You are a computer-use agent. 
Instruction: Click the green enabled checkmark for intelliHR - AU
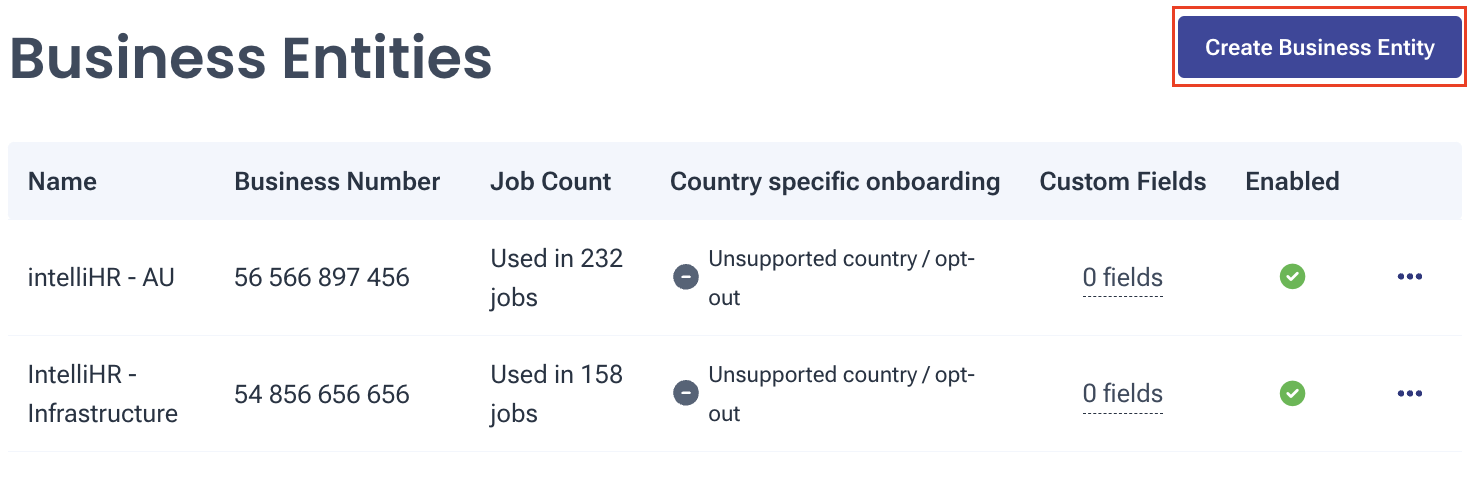[1292, 277]
